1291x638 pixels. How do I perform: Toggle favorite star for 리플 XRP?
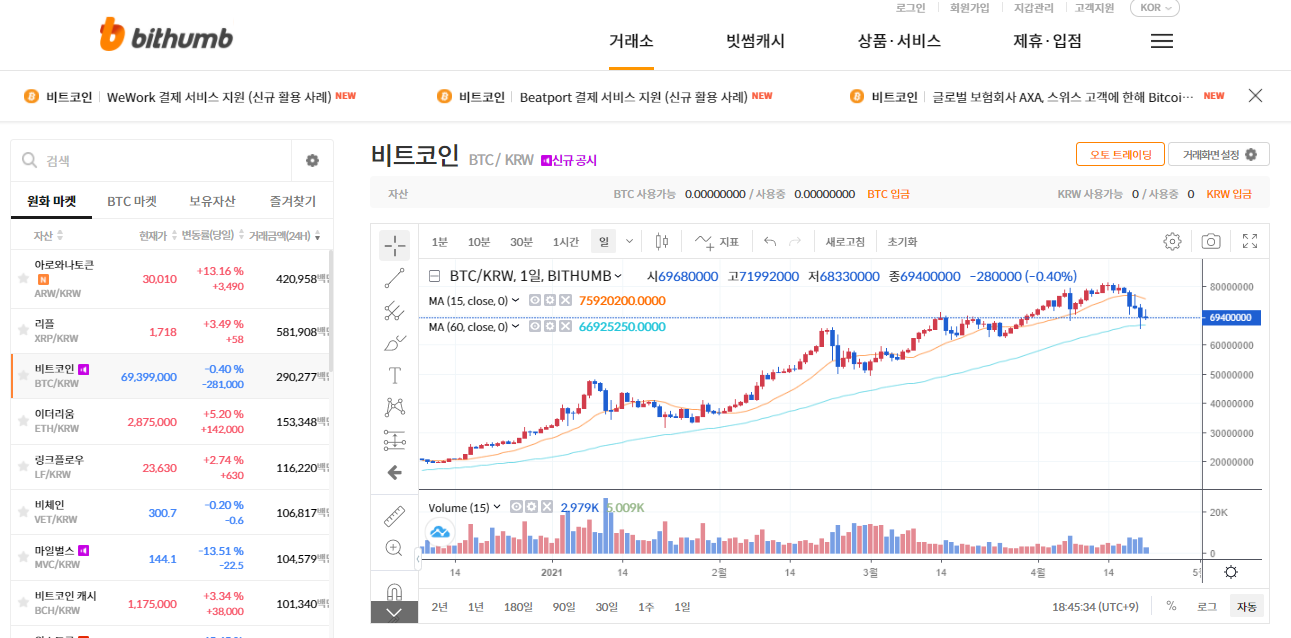pyautogui.click(x=23, y=331)
